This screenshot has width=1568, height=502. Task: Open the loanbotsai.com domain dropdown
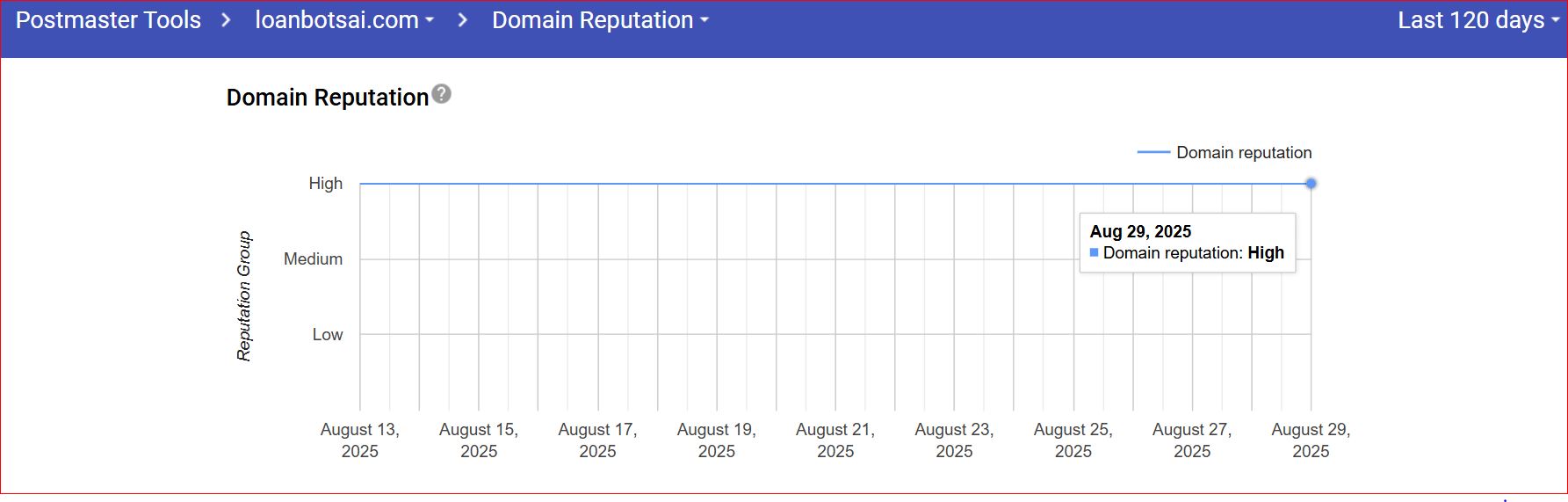click(x=344, y=20)
